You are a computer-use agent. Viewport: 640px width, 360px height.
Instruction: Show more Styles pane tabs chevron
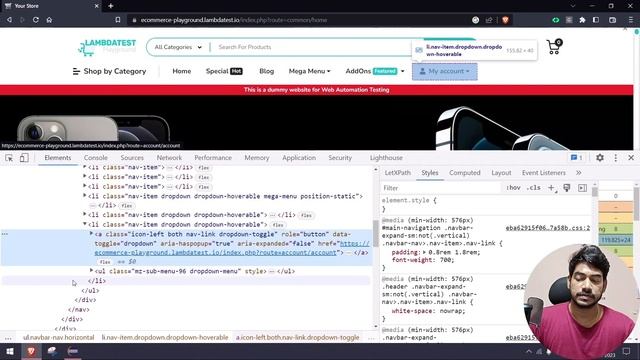(579, 173)
